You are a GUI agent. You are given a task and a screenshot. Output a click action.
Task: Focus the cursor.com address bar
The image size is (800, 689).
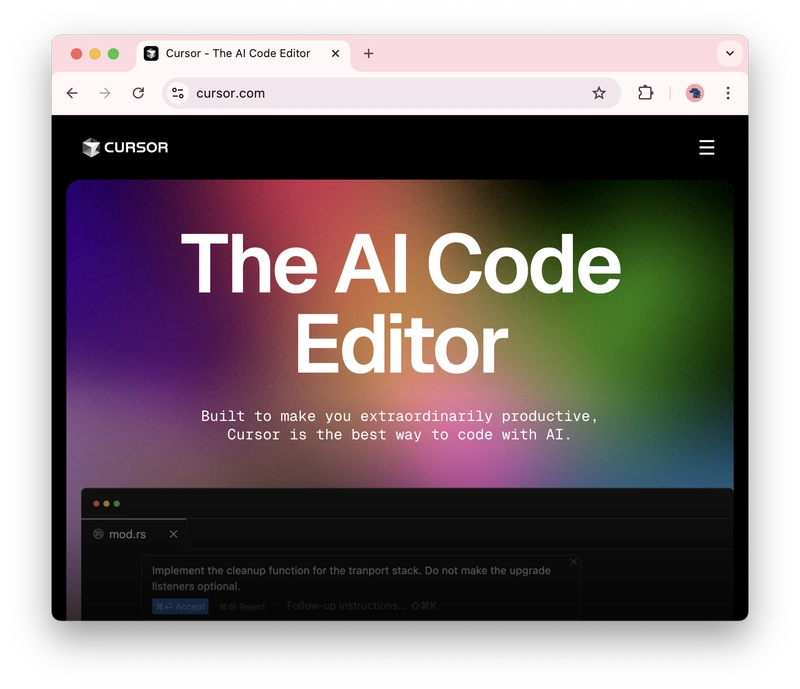tap(391, 93)
